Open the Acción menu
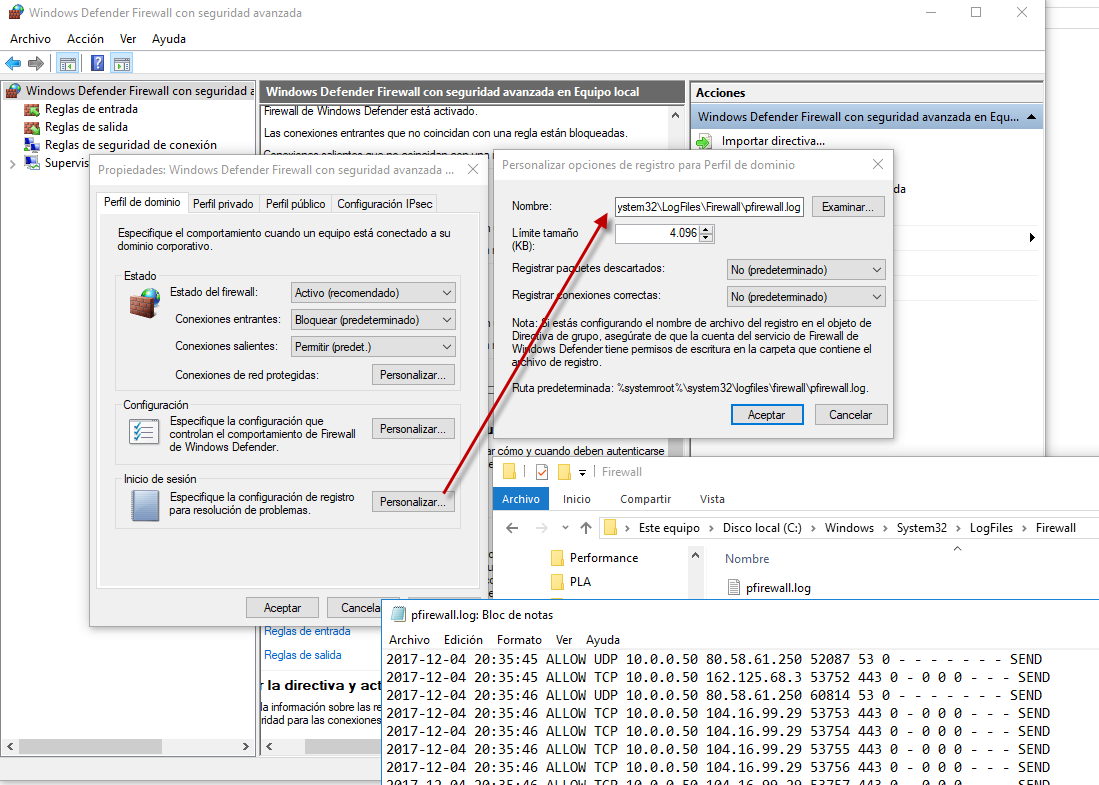Image resolution: width=1099 pixels, height=785 pixels. click(86, 39)
